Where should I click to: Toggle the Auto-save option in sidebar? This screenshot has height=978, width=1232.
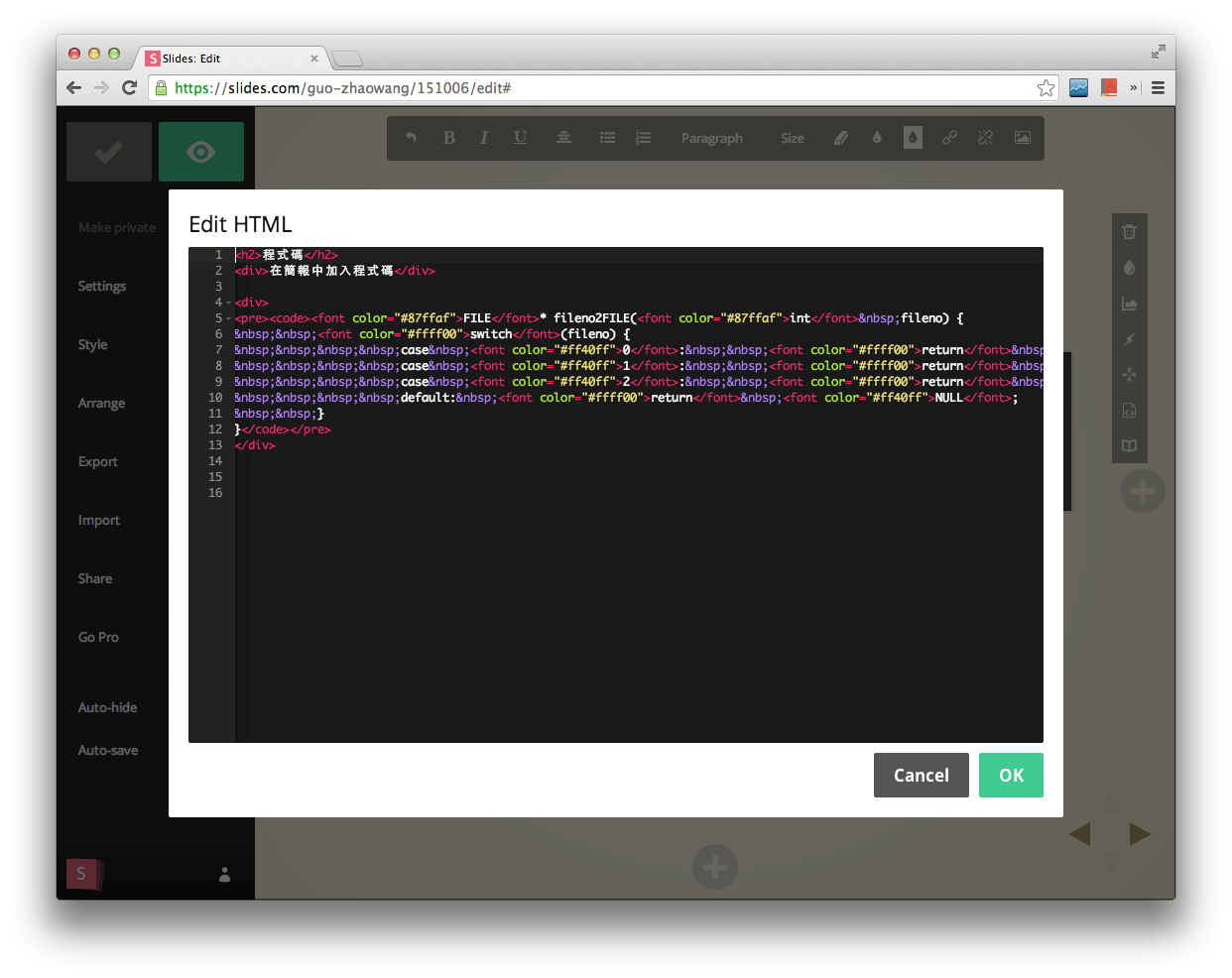pos(108,750)
